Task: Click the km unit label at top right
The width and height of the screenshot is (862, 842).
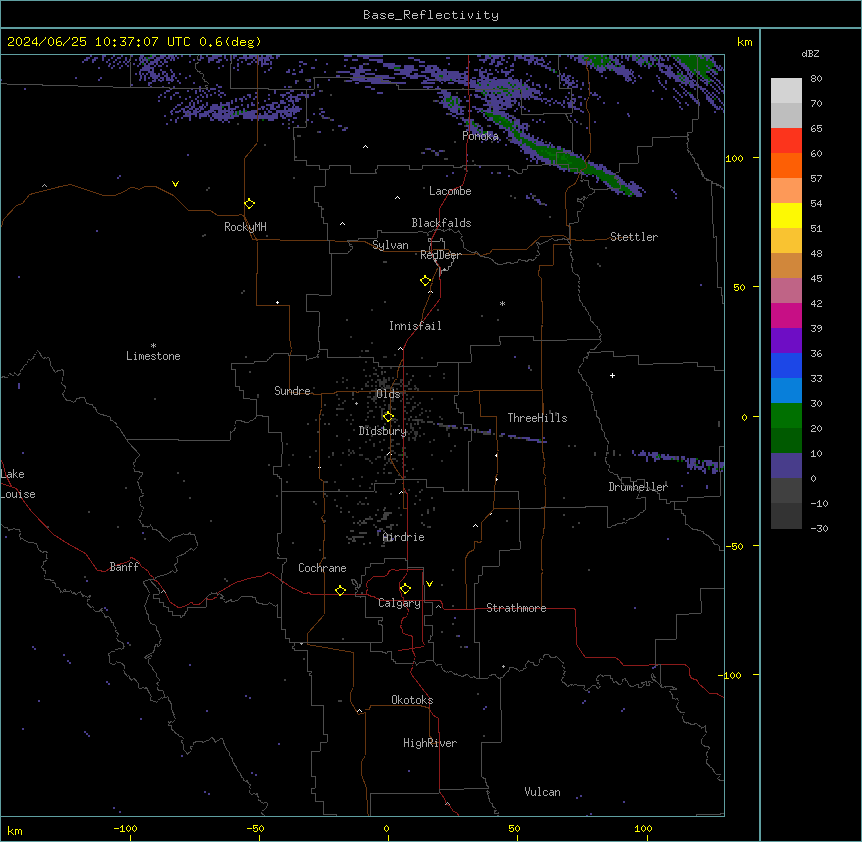Action: click(745, 42)
